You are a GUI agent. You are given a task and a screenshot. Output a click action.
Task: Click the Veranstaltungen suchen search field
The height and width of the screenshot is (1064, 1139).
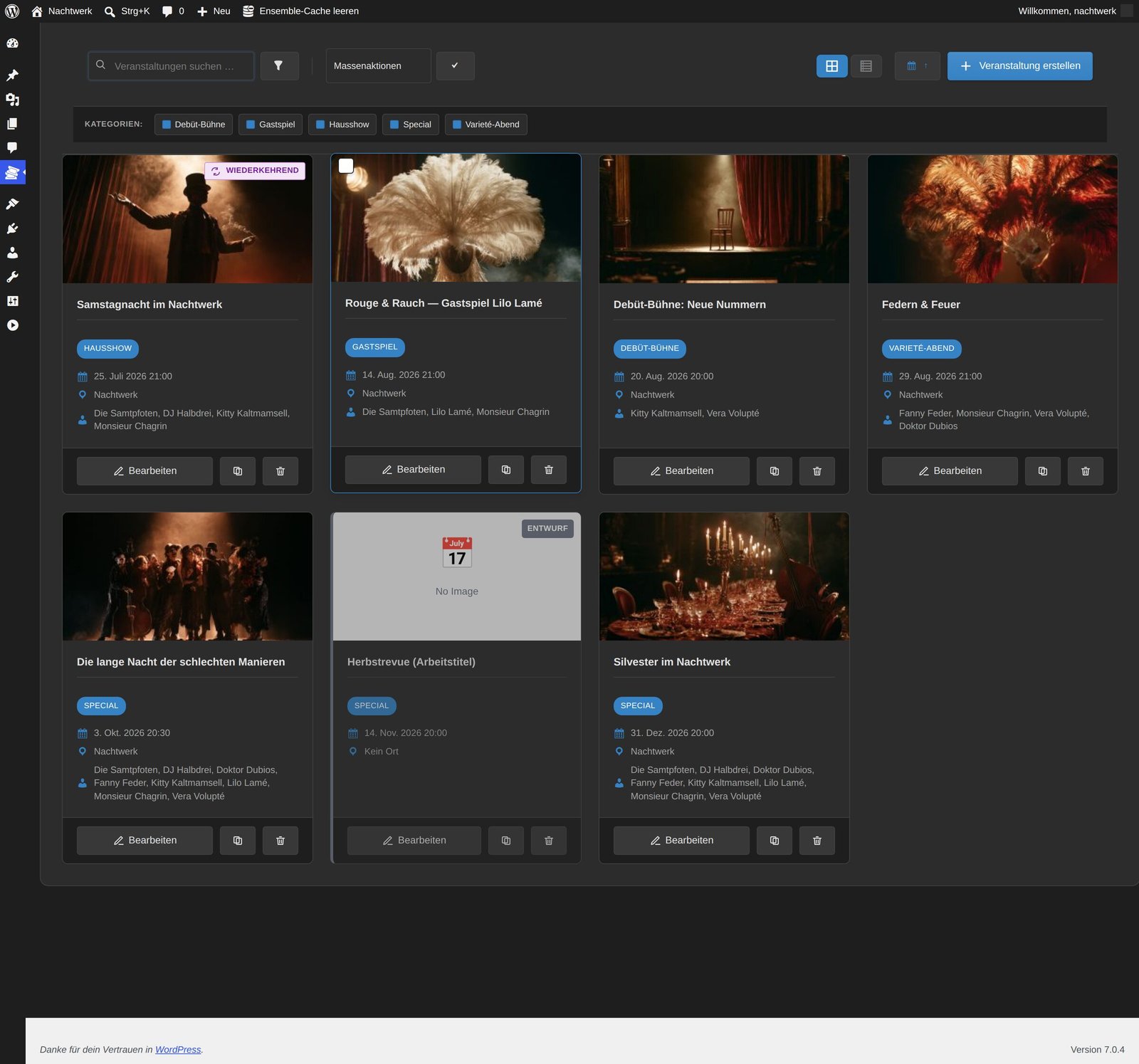(x=172, y=65)
